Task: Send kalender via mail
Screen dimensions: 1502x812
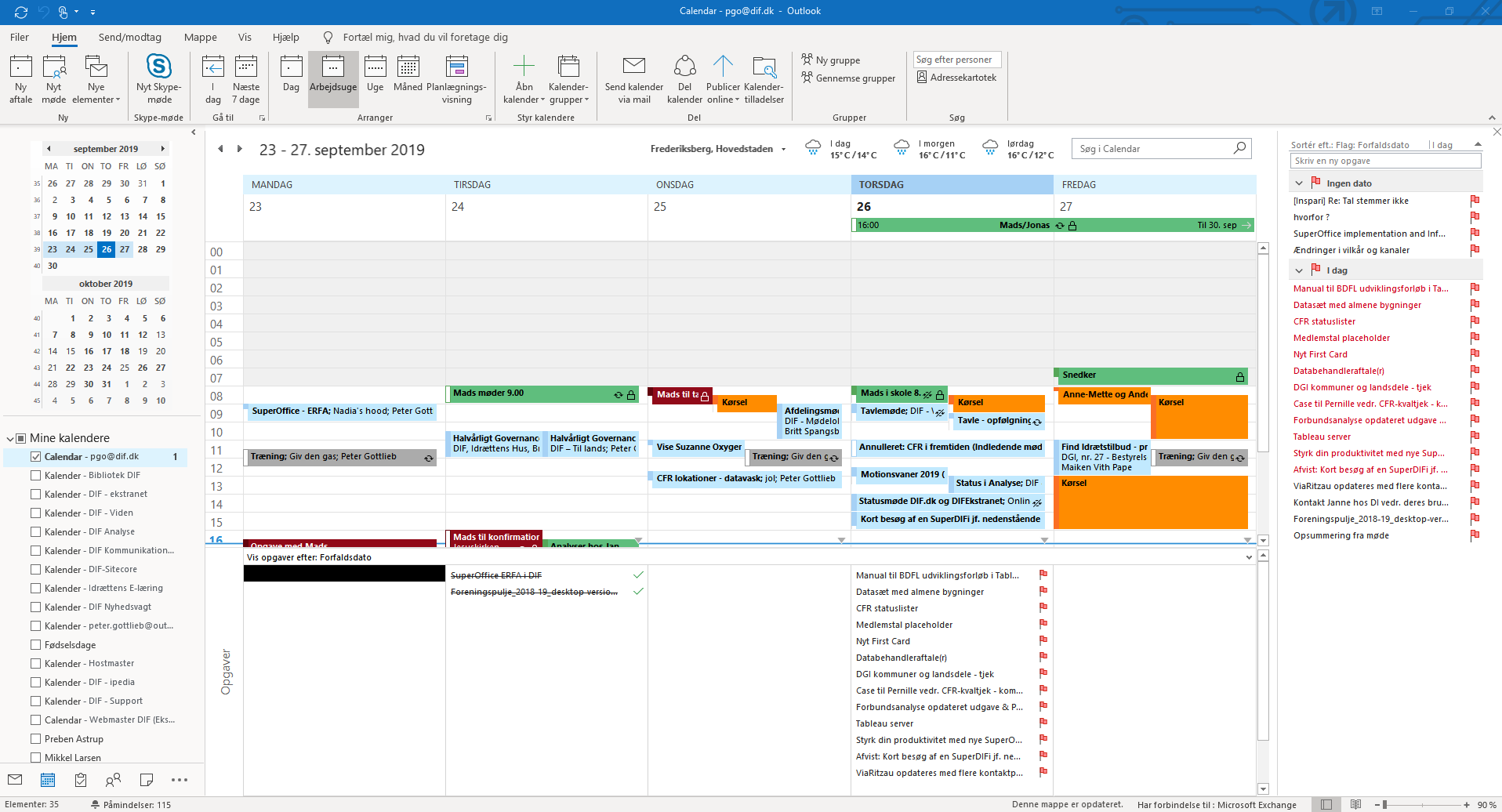Action: coord(634,79)
